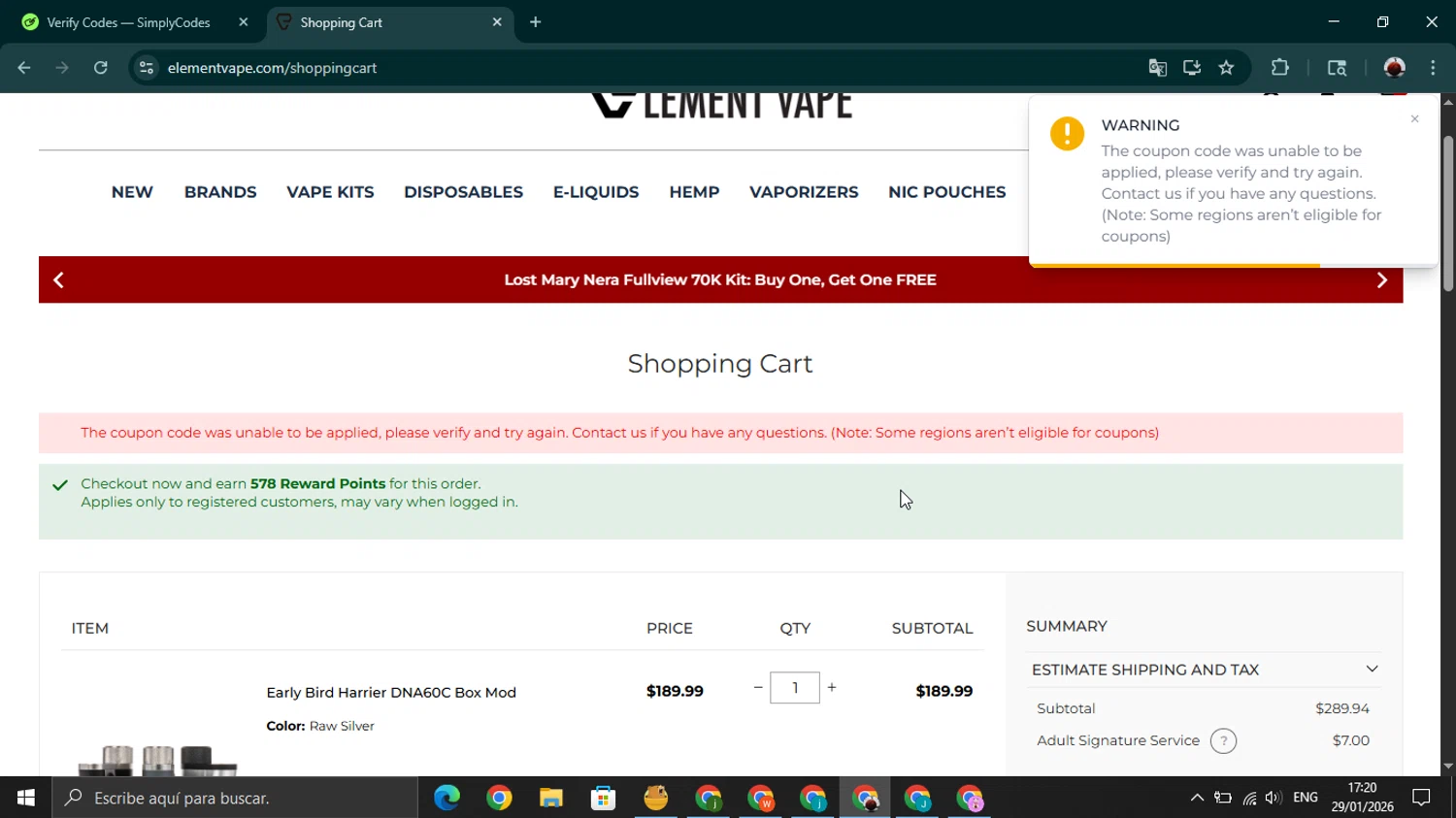Expand Estimate Shipping and Tax section
The image size is (1456, 818).
tap(1204, 670)
